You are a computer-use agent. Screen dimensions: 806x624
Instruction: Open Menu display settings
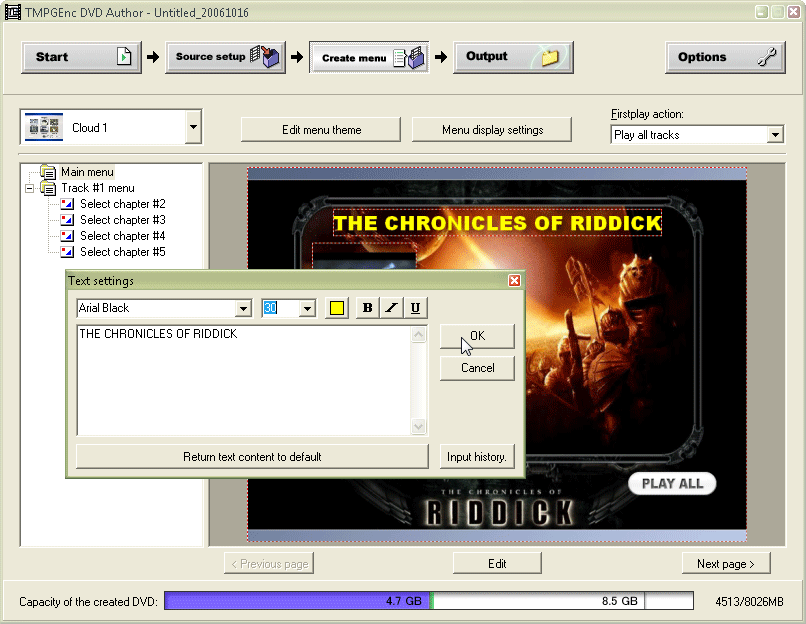492,130
